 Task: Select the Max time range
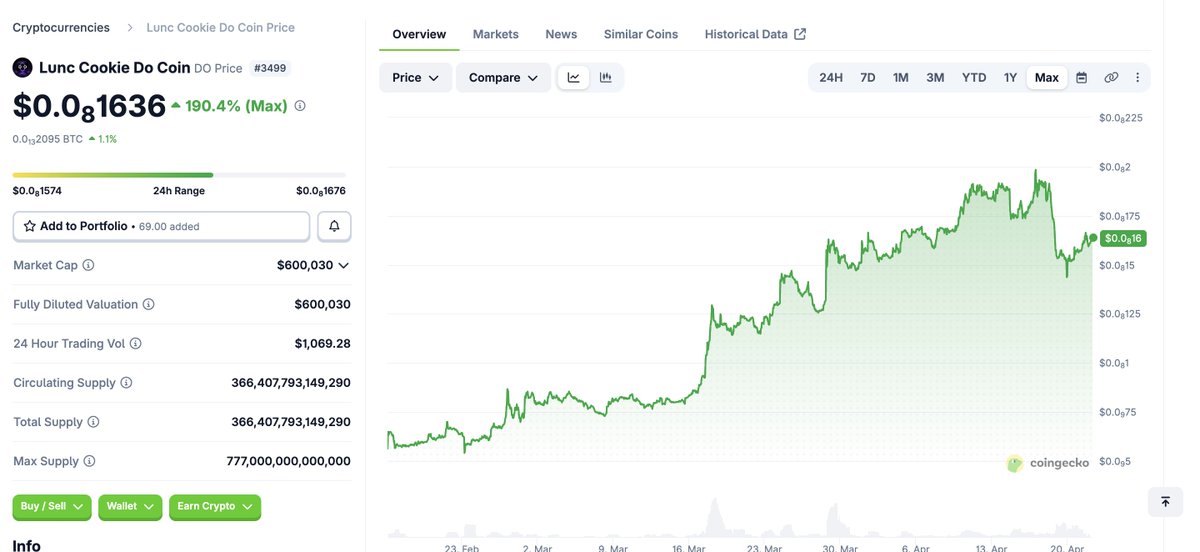click(1047, 77)
